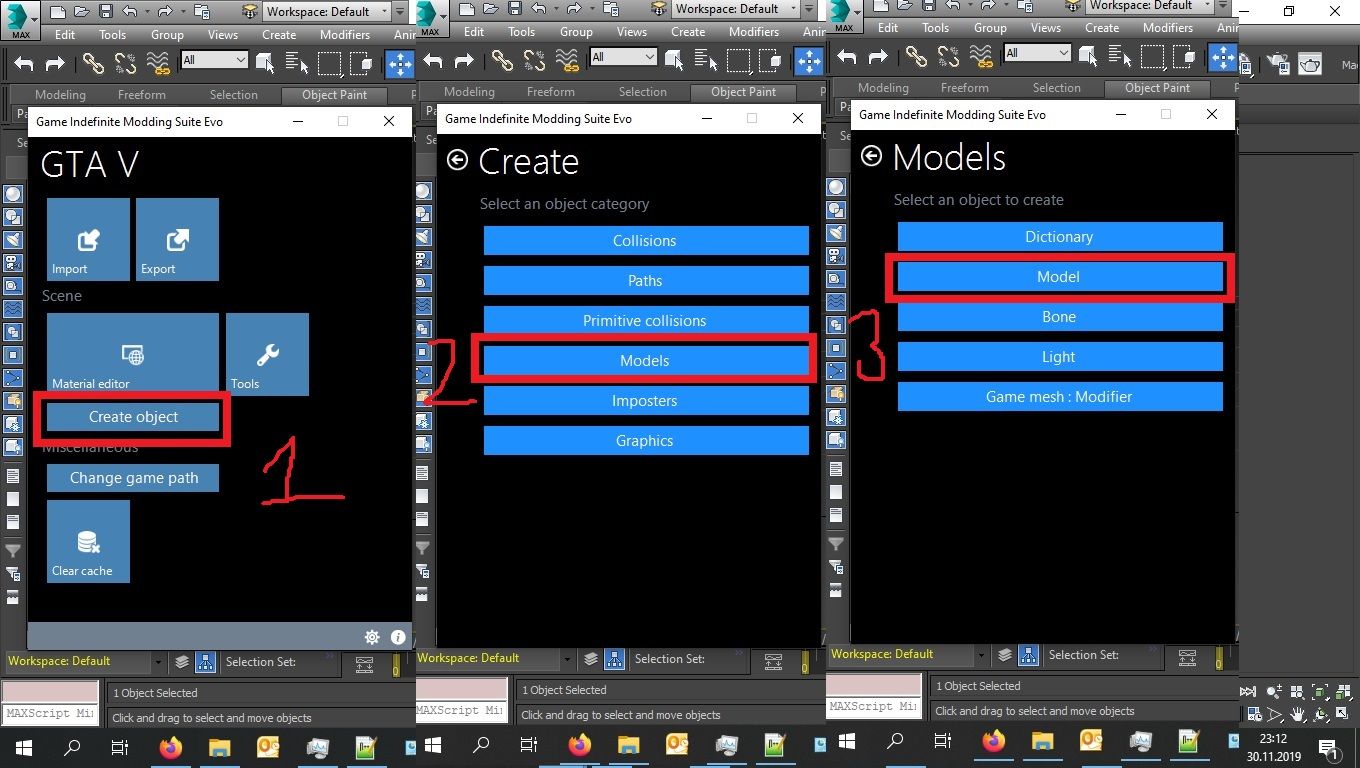Viewport: 1360px width, 768px height.
Task: Open the Tools wrench tile
Action: pyautogui.click(x=267, y=354)
